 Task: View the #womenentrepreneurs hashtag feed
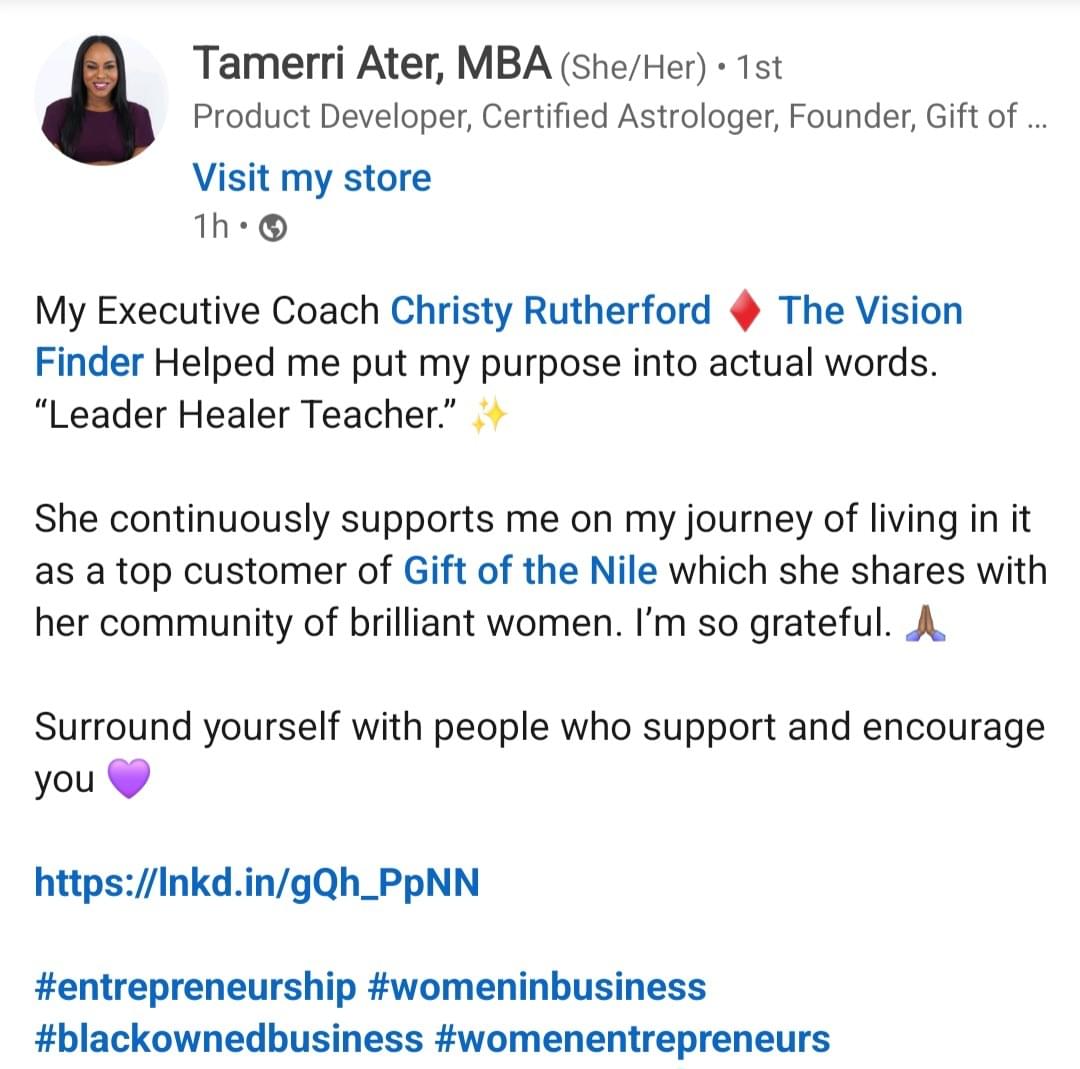coord(633,1039)
